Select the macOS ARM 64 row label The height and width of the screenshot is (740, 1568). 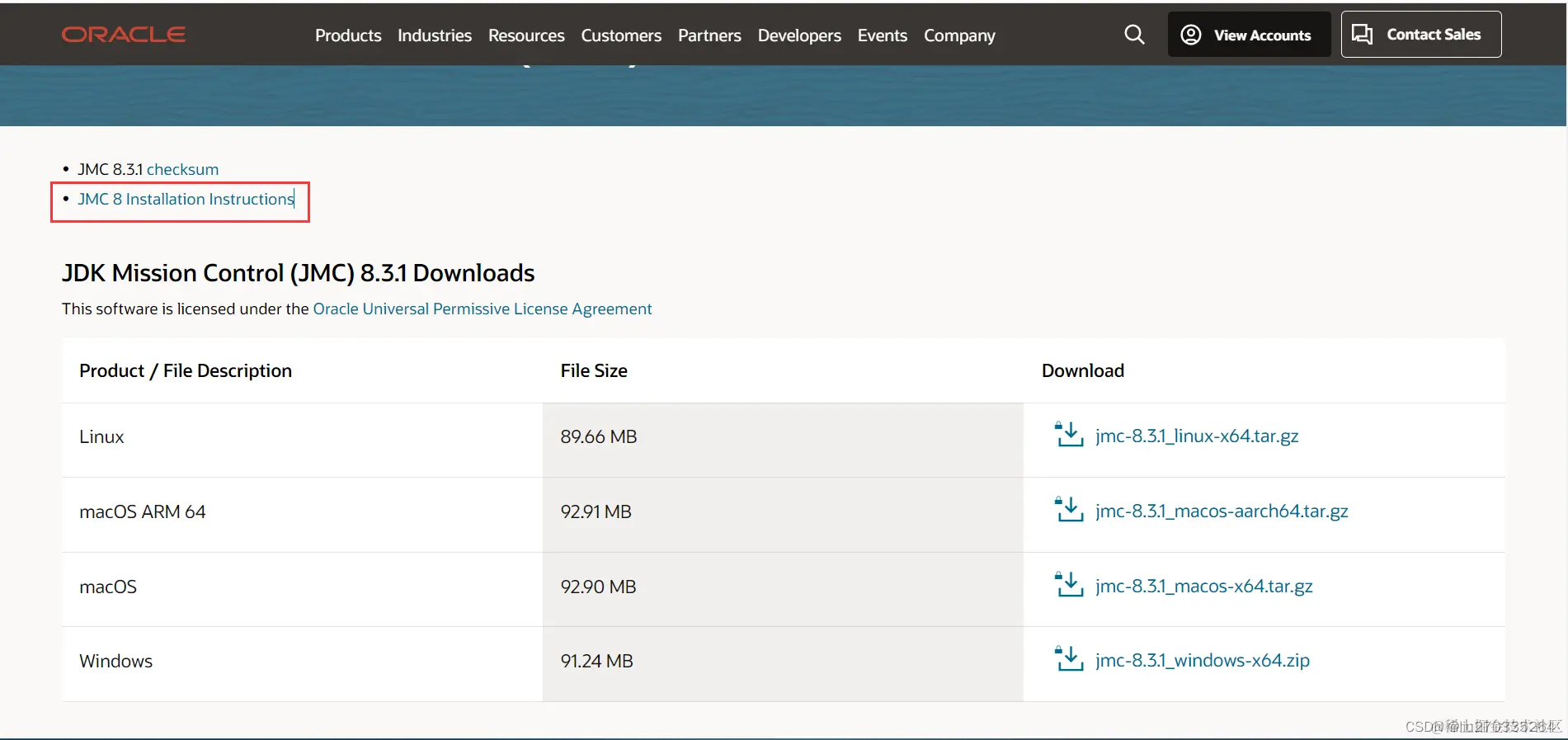(143, 511)
